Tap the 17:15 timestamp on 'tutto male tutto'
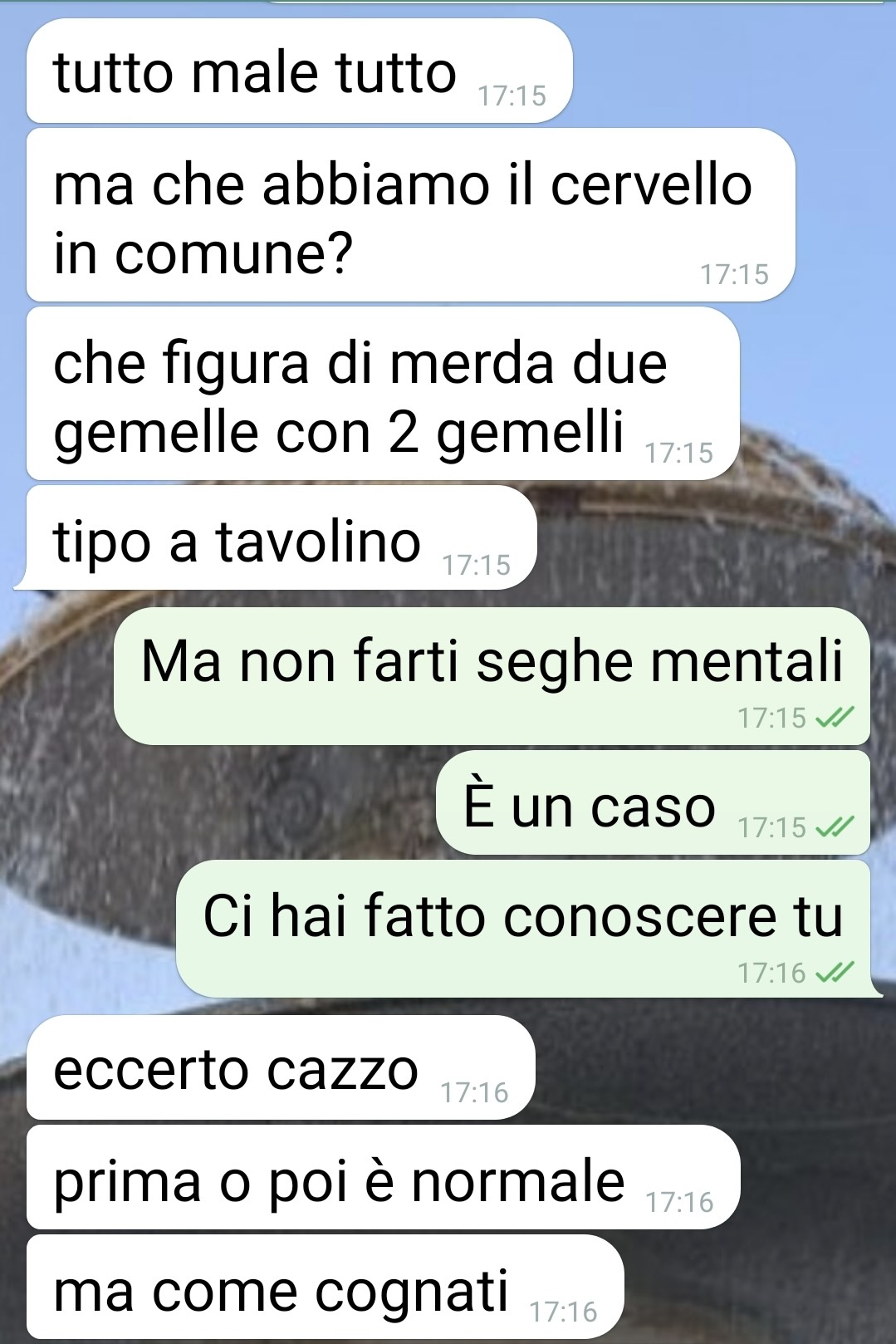 [512, 96]
